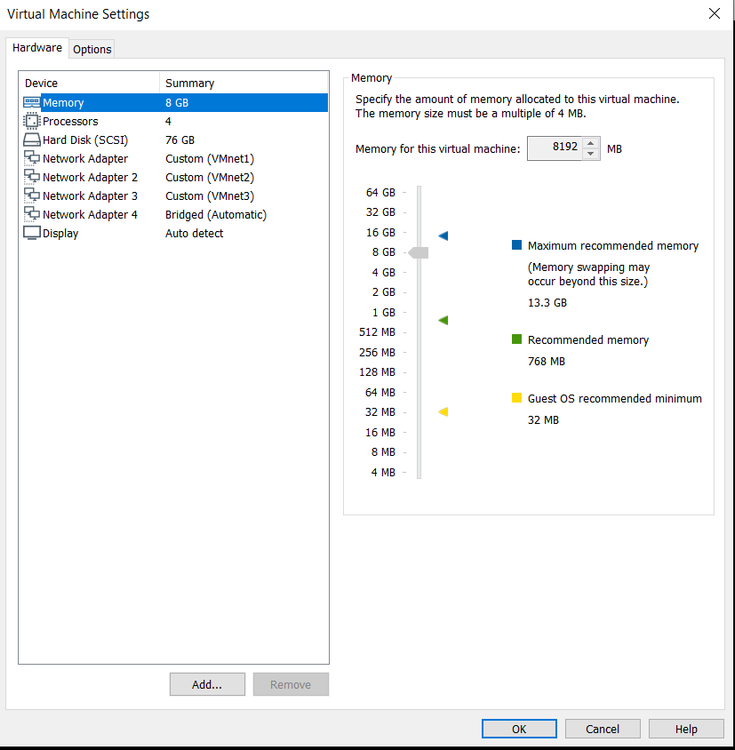Select the Network Adapter 2 row

tap(175, 177)
